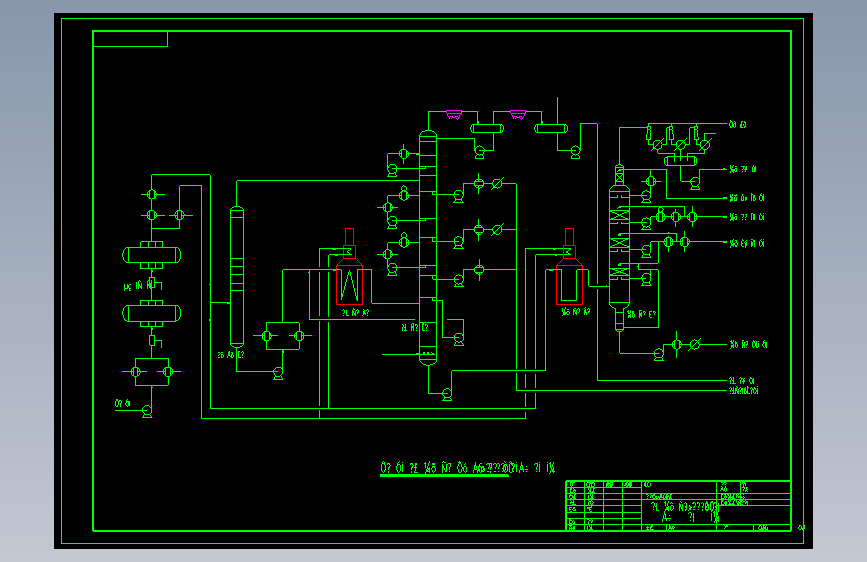Click the upper horizontal vessel on the left

[152, 255]
